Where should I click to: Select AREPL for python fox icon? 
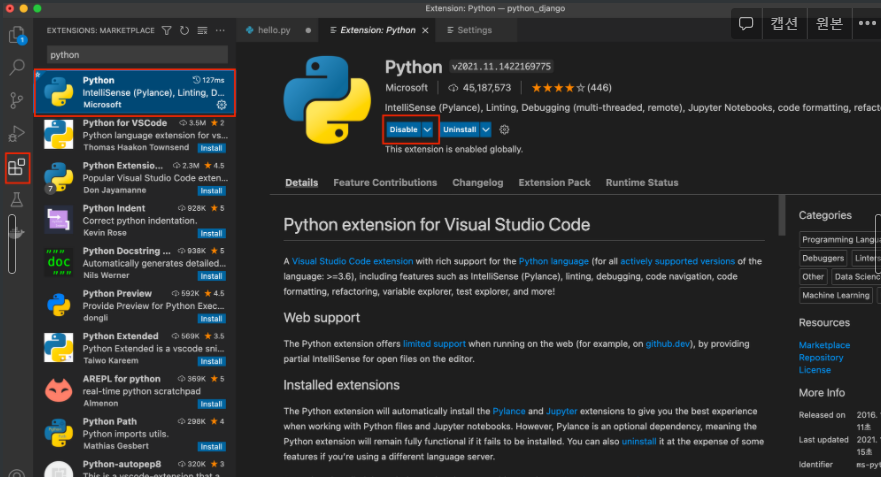[x=58, y=390]
